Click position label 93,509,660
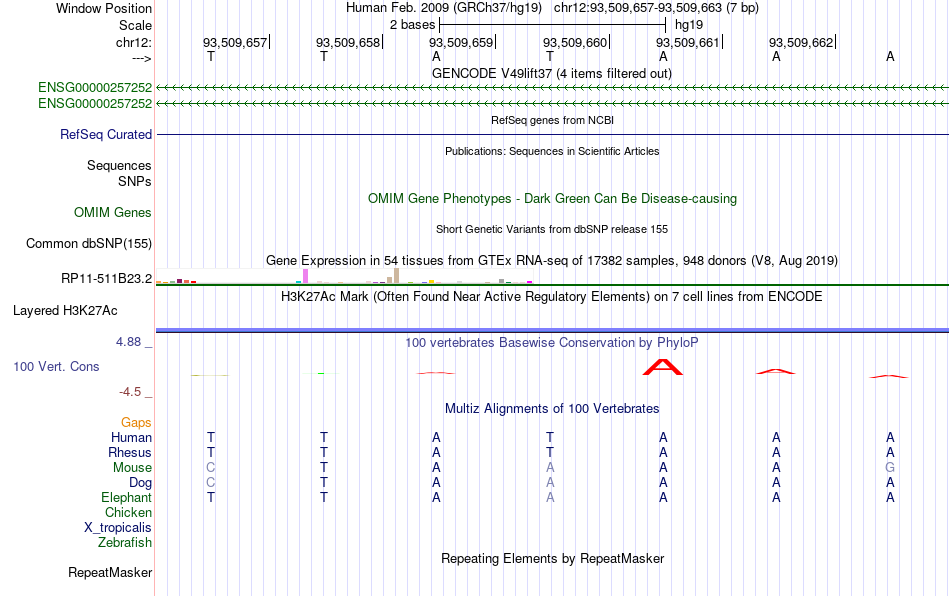 (x=574, y=42)
